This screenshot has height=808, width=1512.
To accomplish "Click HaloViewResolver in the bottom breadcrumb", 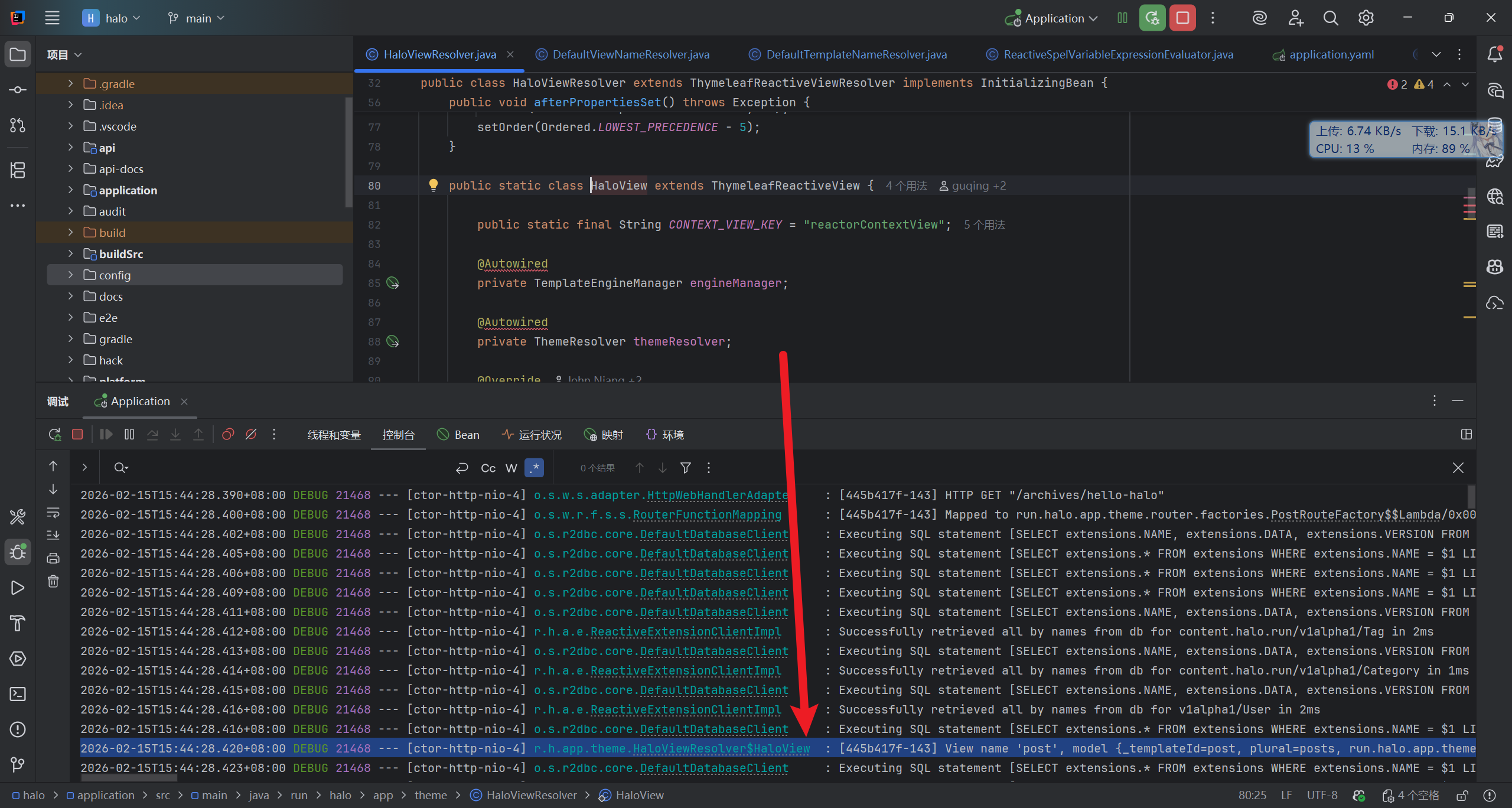I will pos(531,795).
